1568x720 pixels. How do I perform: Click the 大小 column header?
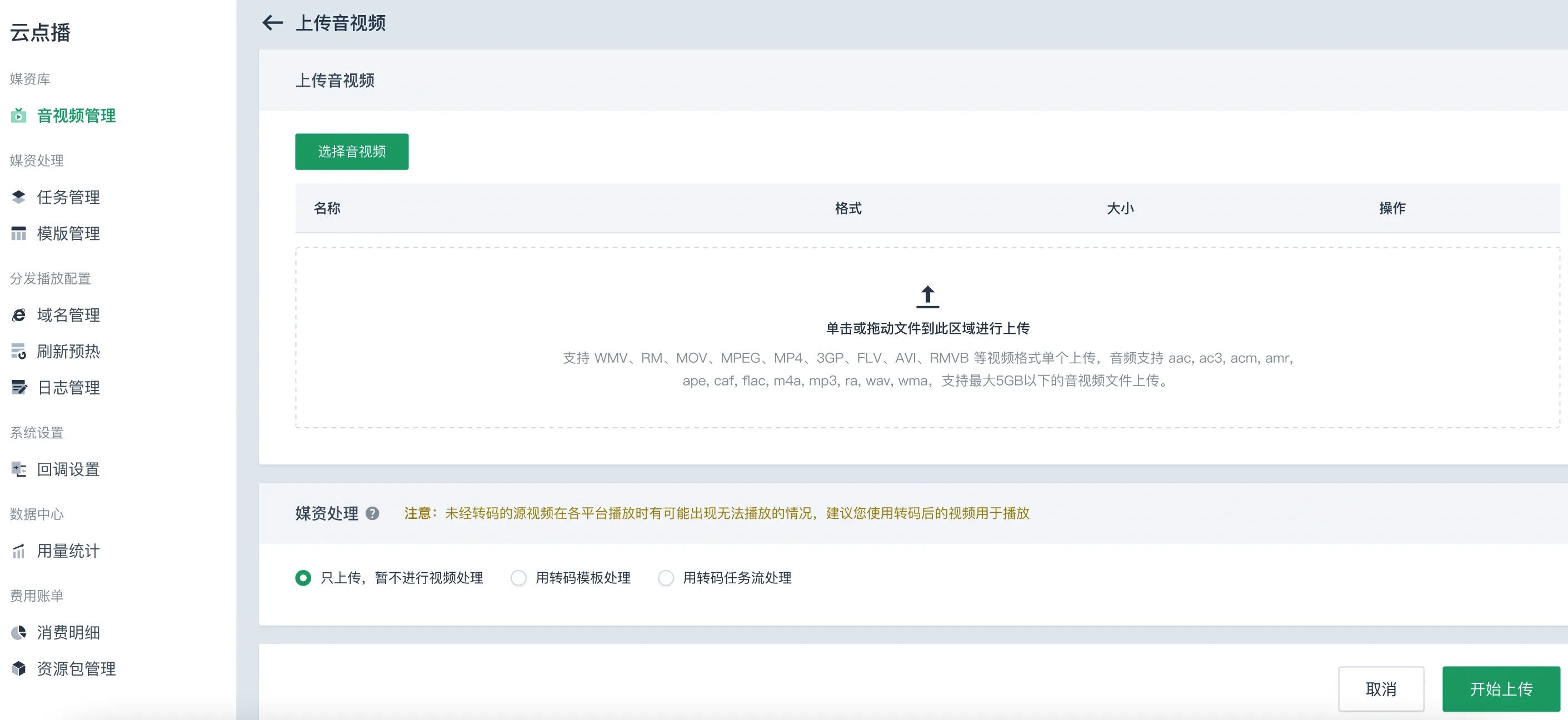coord(1120,208)
